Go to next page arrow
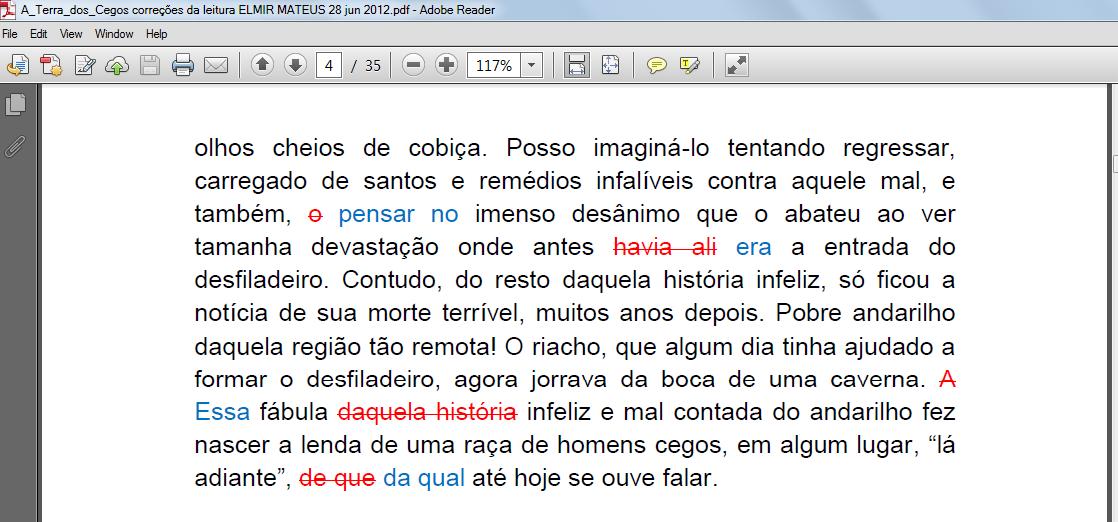 [x=294, y=66]
